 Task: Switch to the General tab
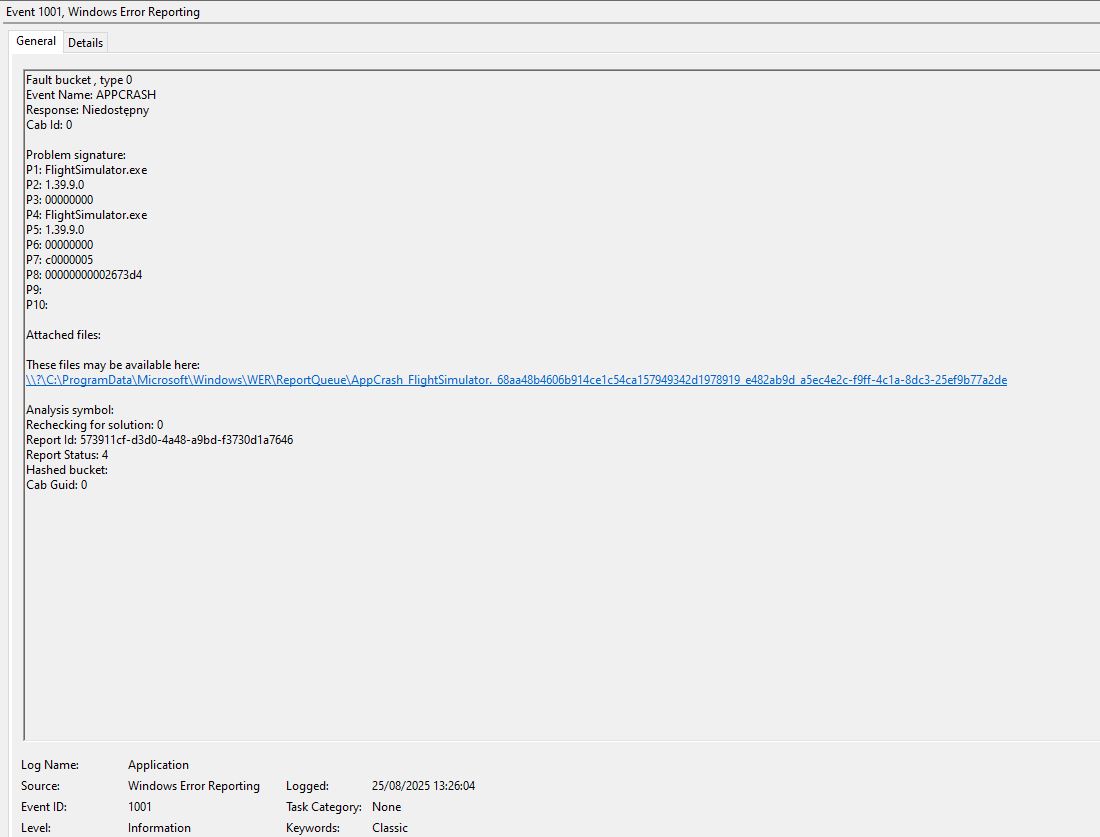pyautogui.click(x=36, y=41)
